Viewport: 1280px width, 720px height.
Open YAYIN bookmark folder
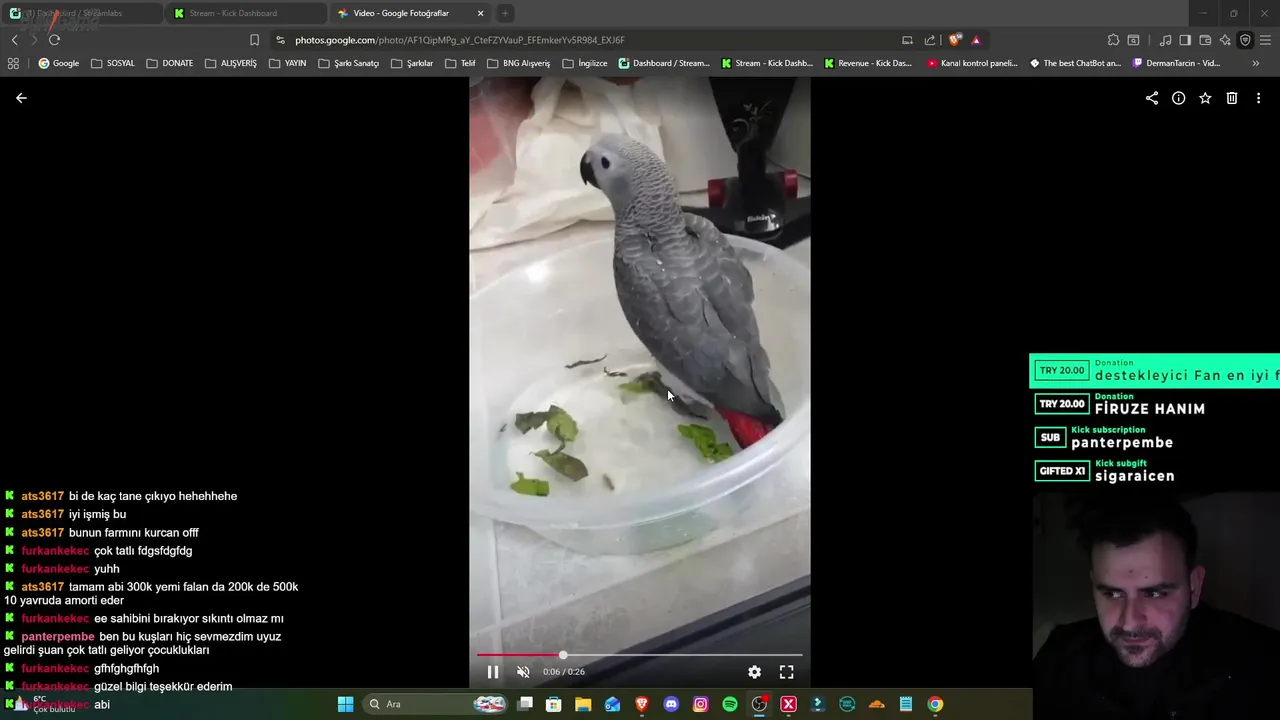coord(287,63)
